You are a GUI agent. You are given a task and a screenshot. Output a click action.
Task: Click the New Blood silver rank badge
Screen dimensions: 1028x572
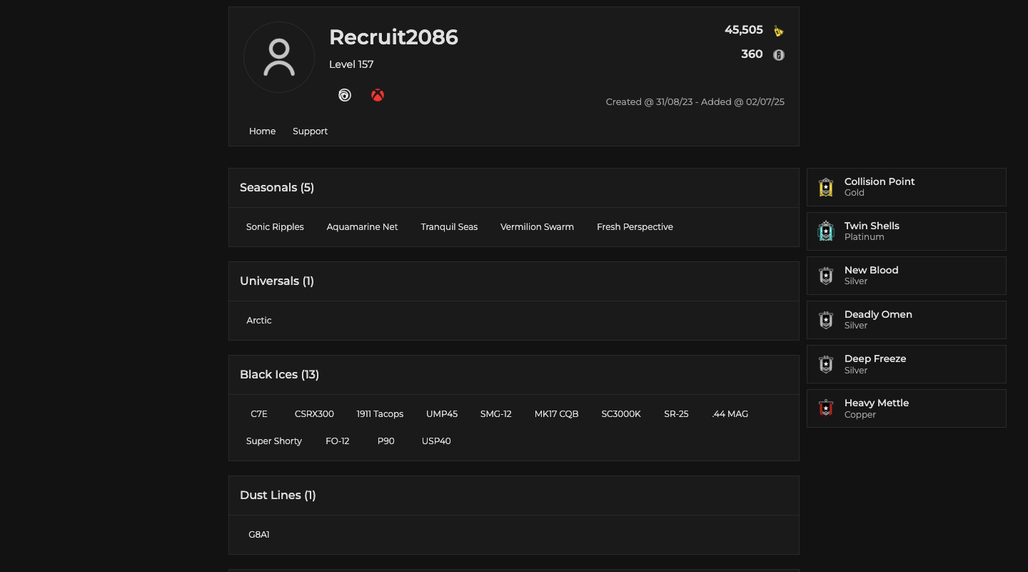click(x=826, y=276)
